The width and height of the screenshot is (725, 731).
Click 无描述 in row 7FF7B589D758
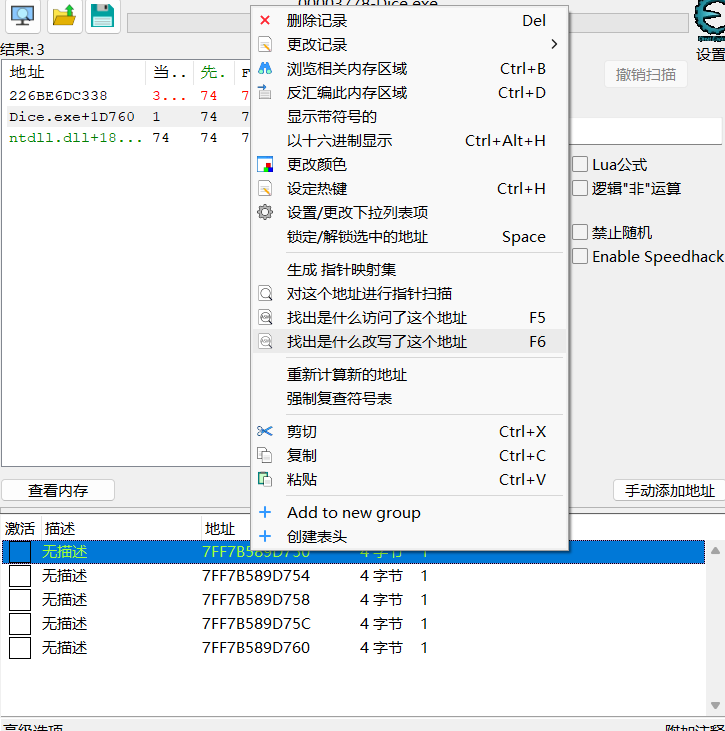click(65, 600)
